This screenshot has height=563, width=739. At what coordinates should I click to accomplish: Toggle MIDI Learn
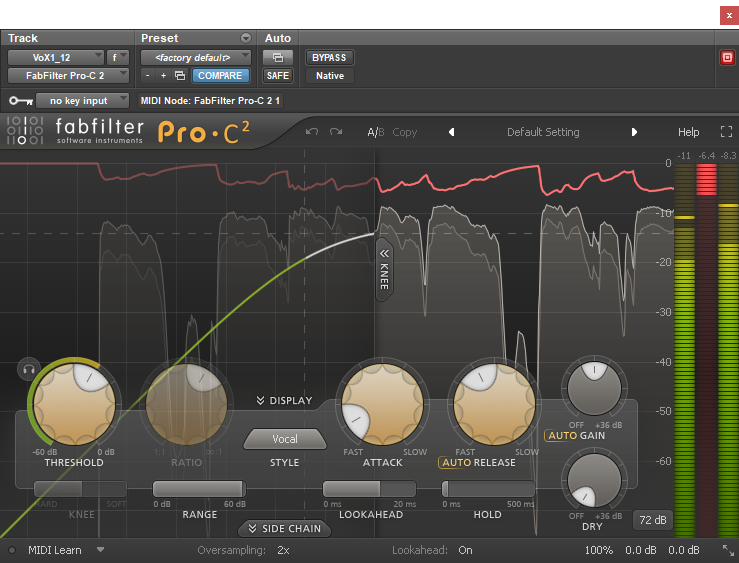click(x=55, y=550)
